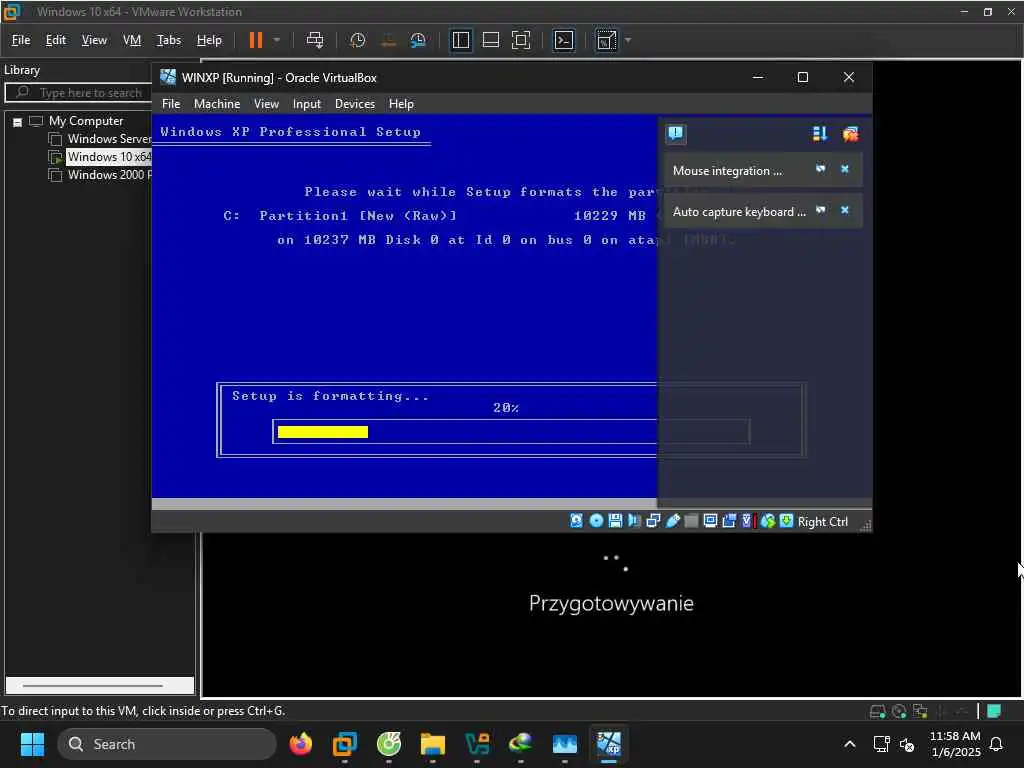The height and width of the screenshot is (768, 1024).
Task: Click the USB devices status icon
Action: point(672,520)
